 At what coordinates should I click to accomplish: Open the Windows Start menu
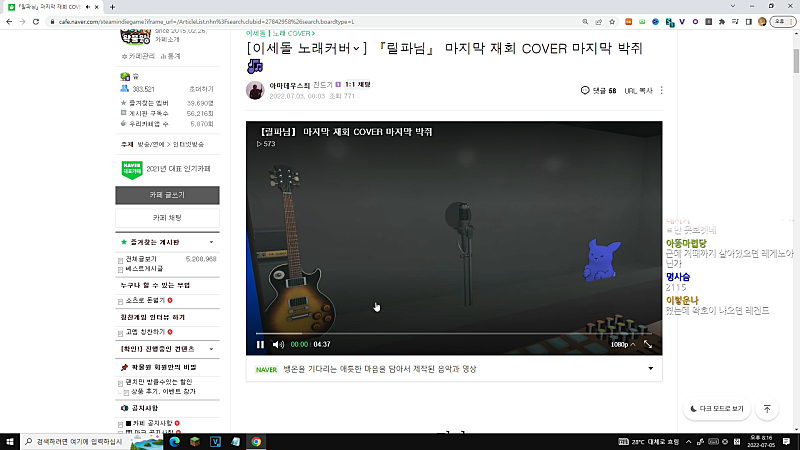click(10, 442)
